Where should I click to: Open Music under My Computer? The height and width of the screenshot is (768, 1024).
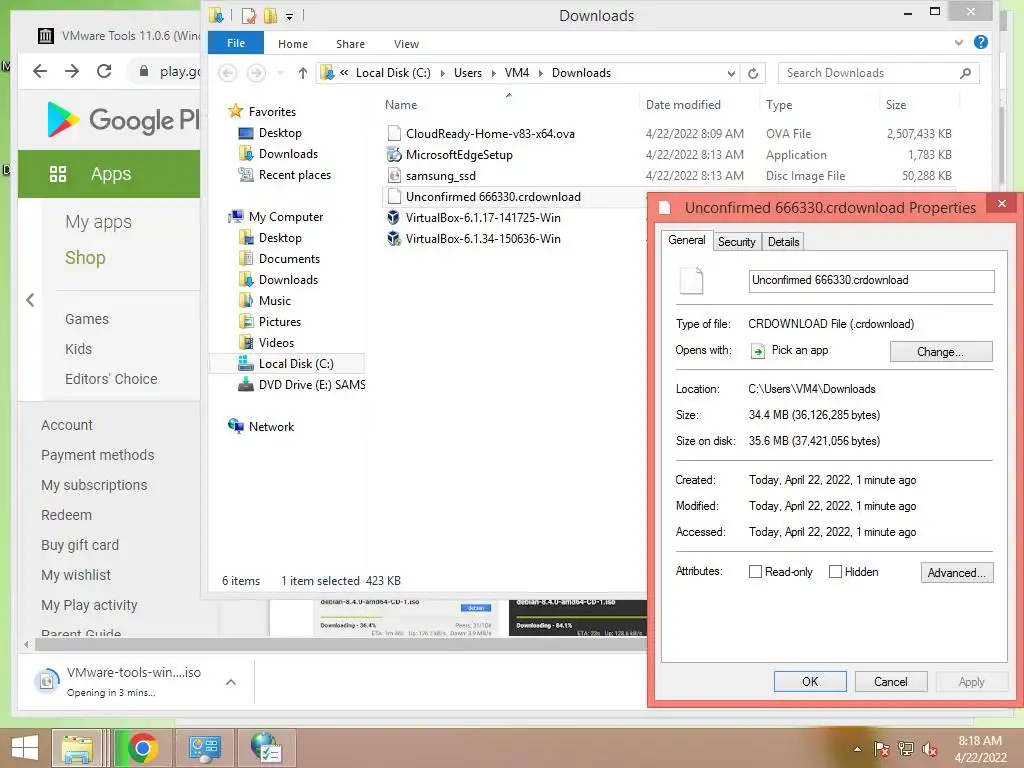274,300
